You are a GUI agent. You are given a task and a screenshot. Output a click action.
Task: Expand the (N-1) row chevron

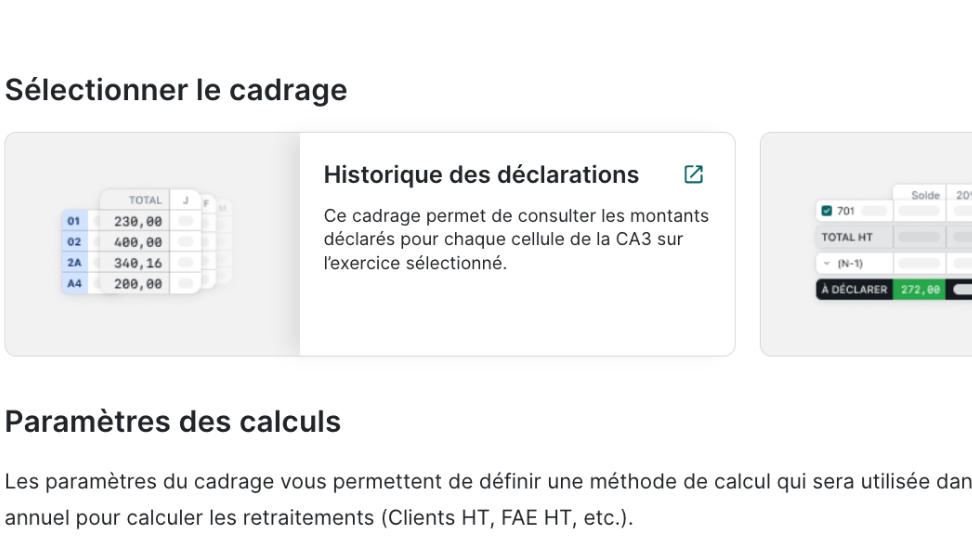point(827,264)
